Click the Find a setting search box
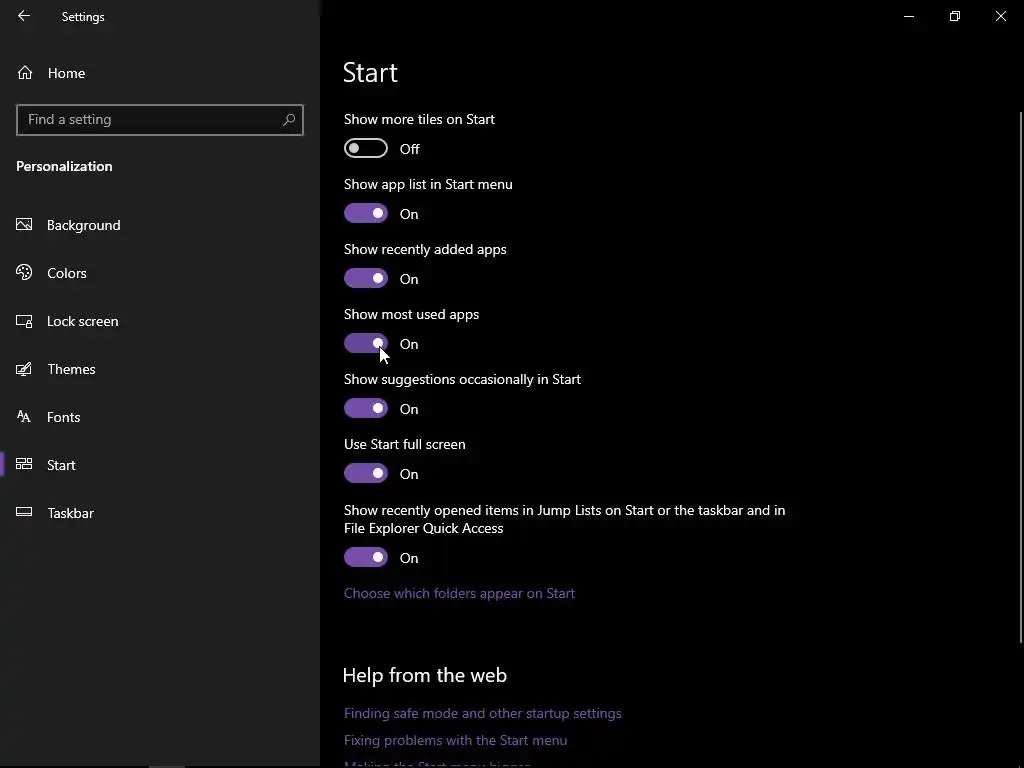1024x768 pixels. [150, 120]
